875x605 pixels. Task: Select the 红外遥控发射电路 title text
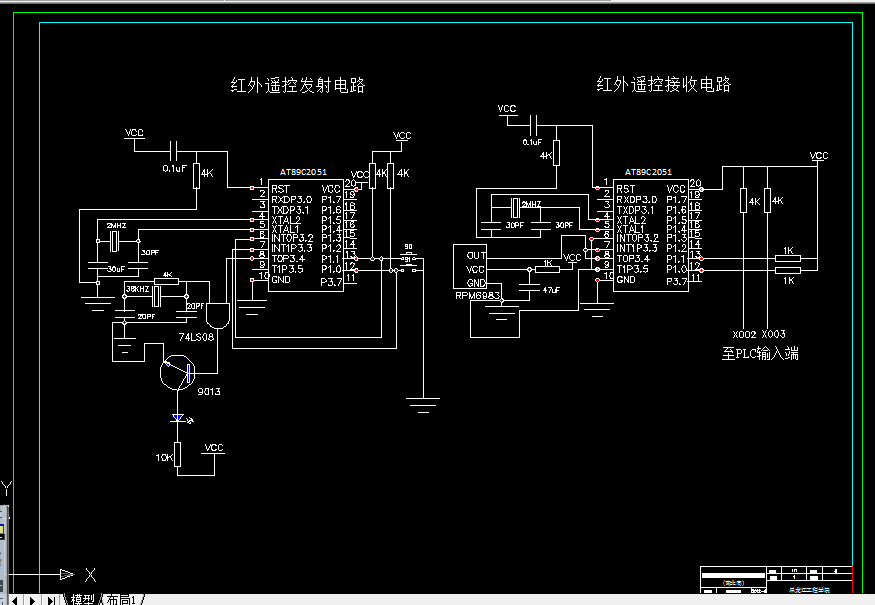click(298, 85)
